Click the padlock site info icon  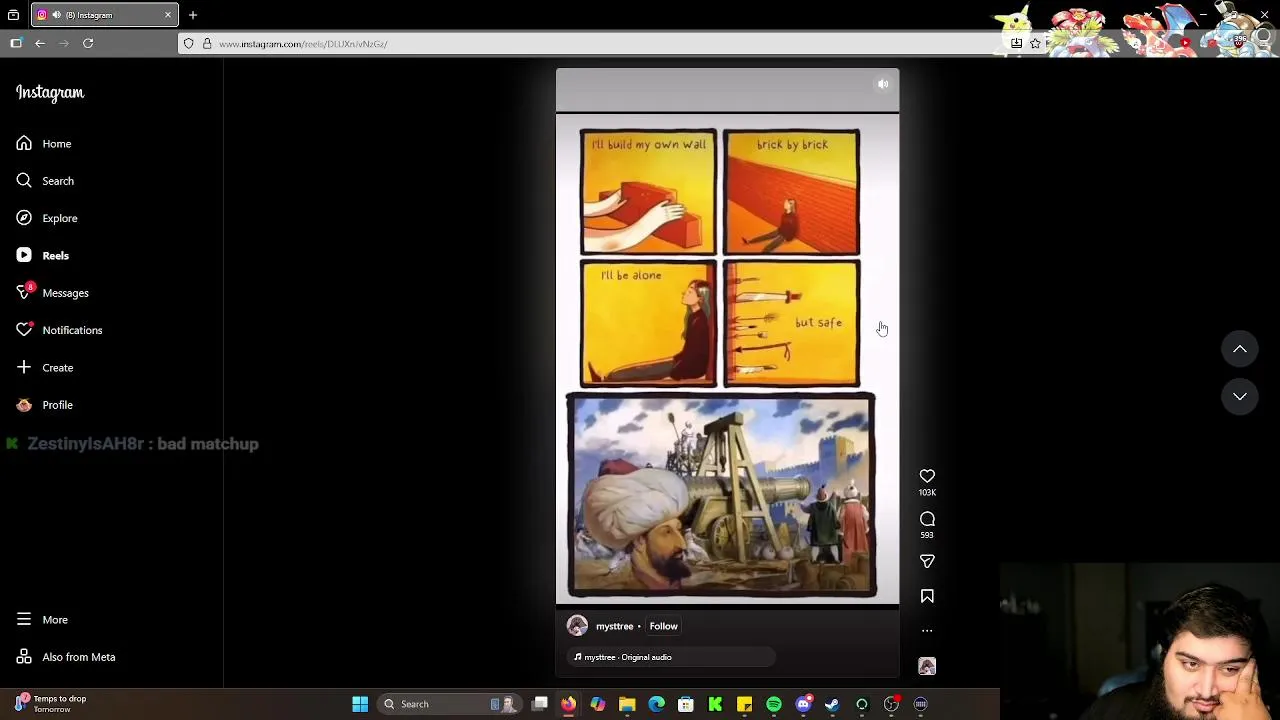[207, 44]
